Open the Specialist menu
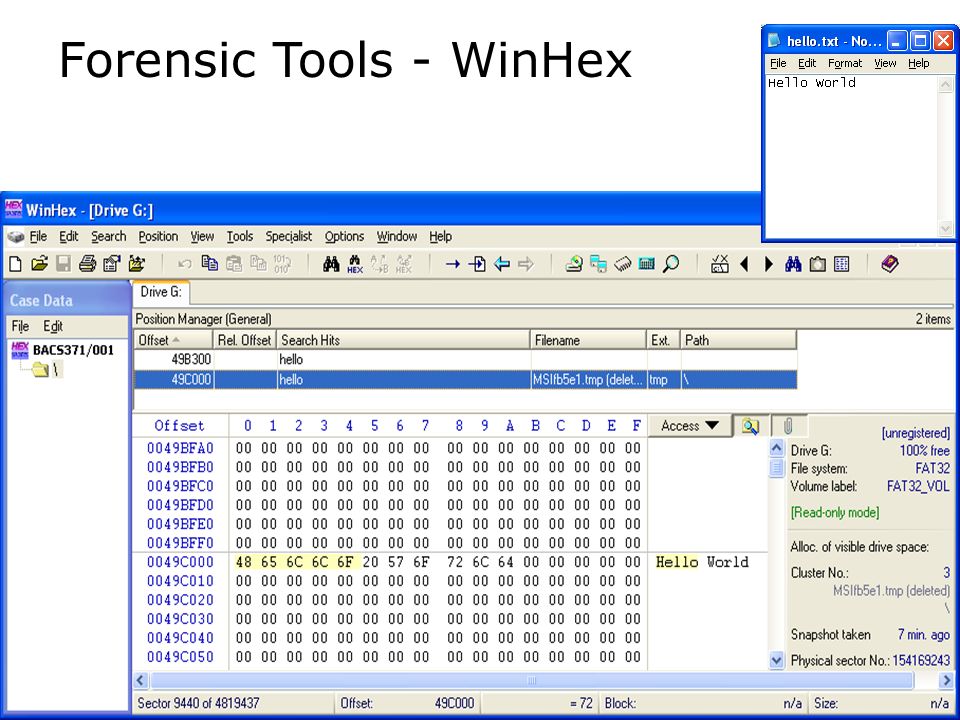 click(x=288, y=236)
